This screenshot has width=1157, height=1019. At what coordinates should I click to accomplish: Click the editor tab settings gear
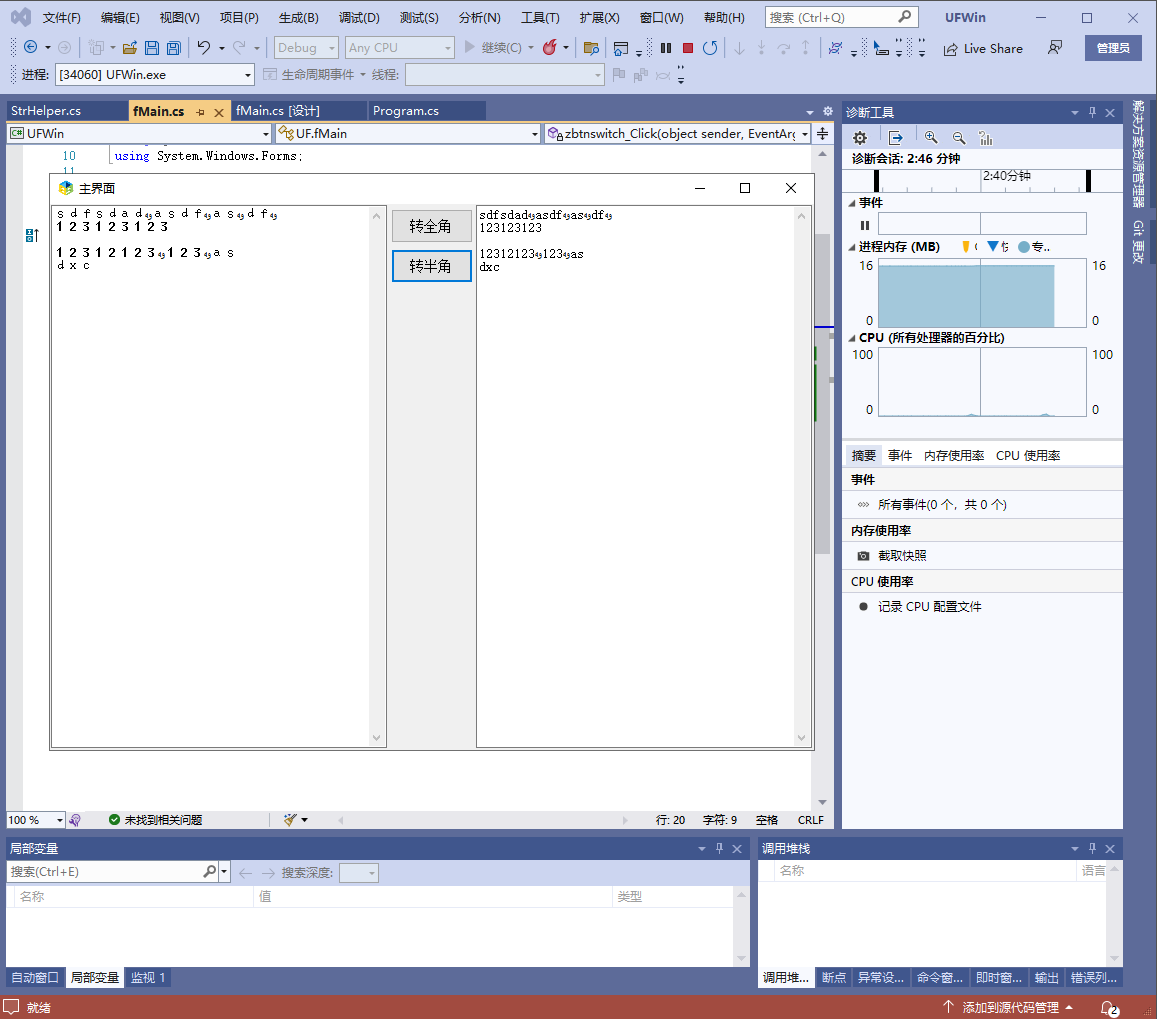[828, 111]
